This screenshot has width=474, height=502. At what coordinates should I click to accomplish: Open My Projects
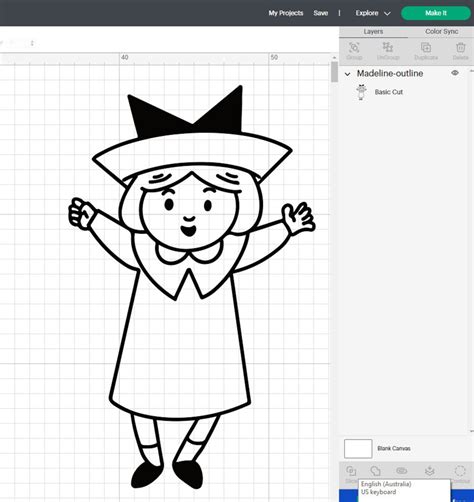pos(286,13)
